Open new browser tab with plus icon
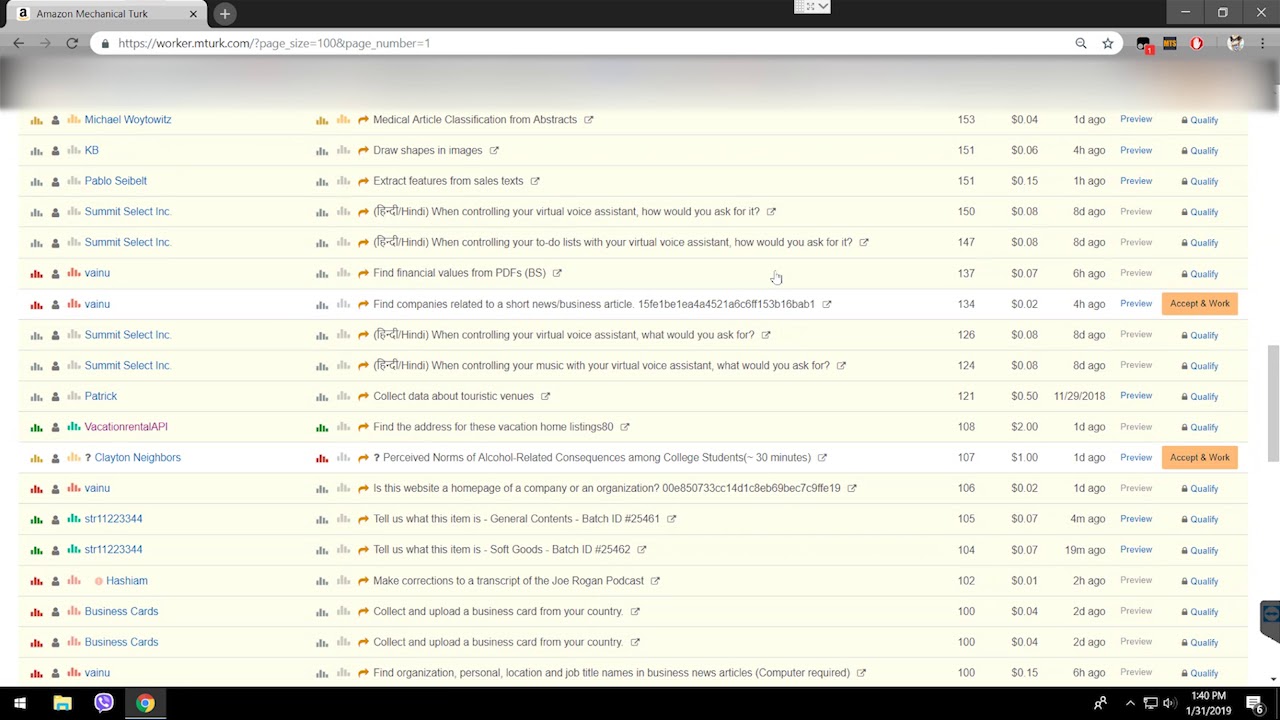Viewport: 1280px width, 720px height. pyautogui.click(x=225, y=14)
